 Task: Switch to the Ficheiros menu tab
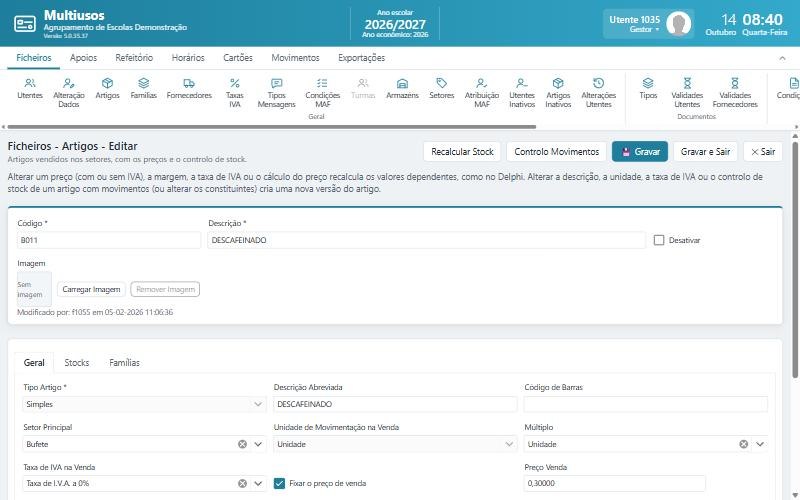(x=34, y=58)
